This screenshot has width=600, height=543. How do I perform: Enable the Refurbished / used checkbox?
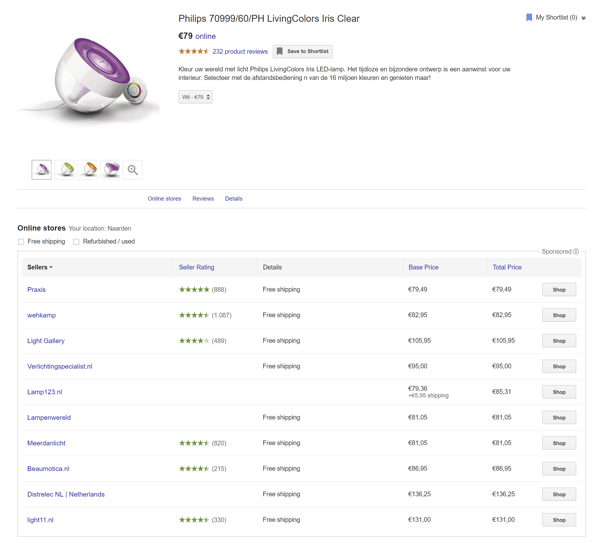[x=76, y=242]
